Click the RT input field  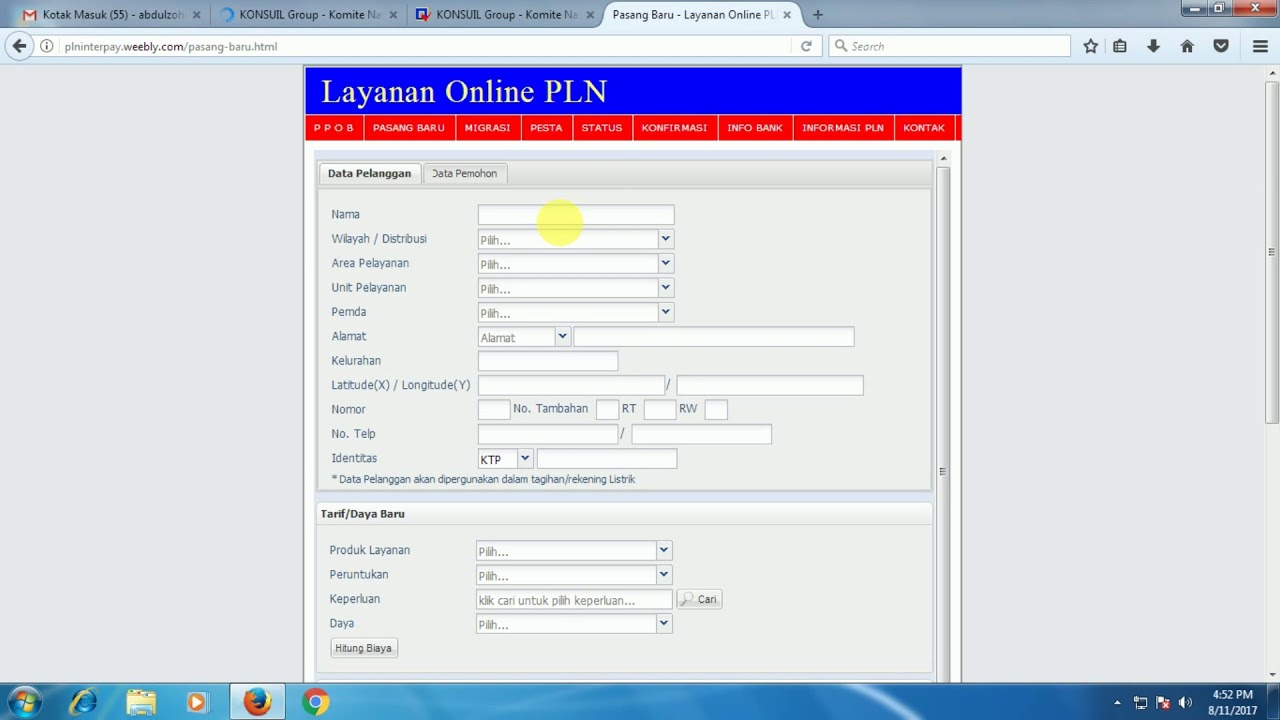click(660, 409)
